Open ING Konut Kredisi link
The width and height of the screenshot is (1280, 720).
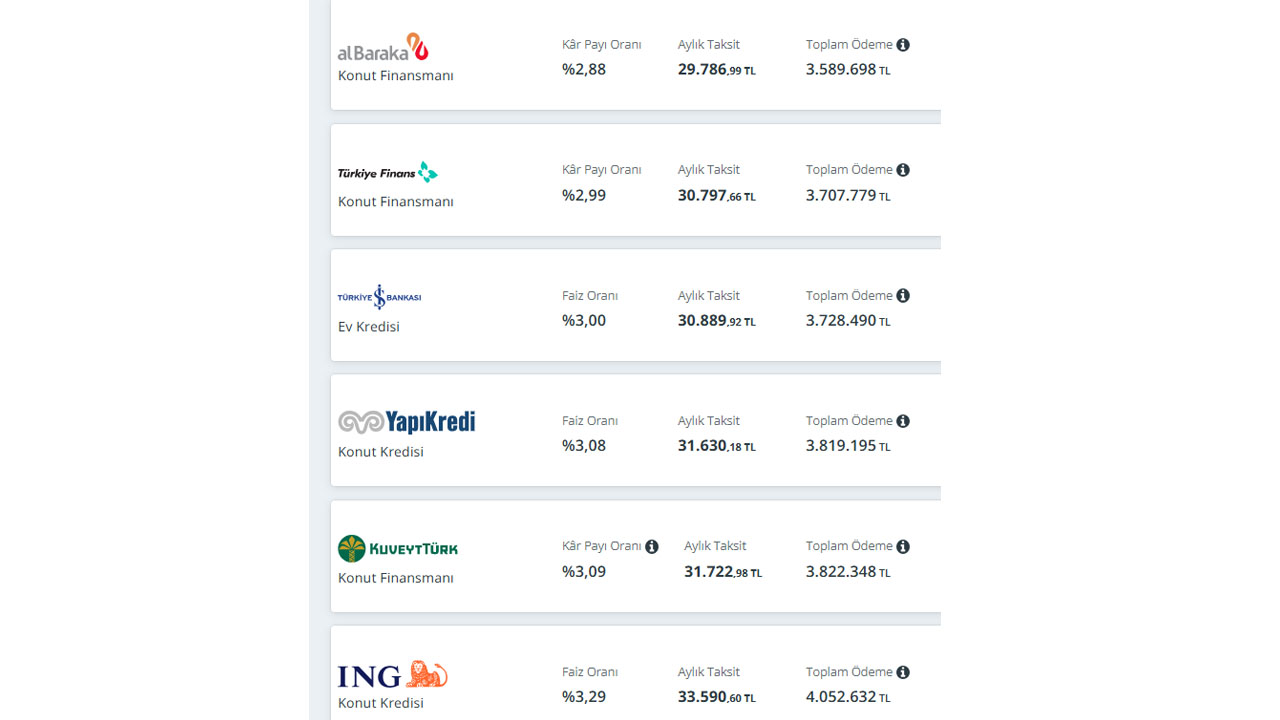[381, 703]
